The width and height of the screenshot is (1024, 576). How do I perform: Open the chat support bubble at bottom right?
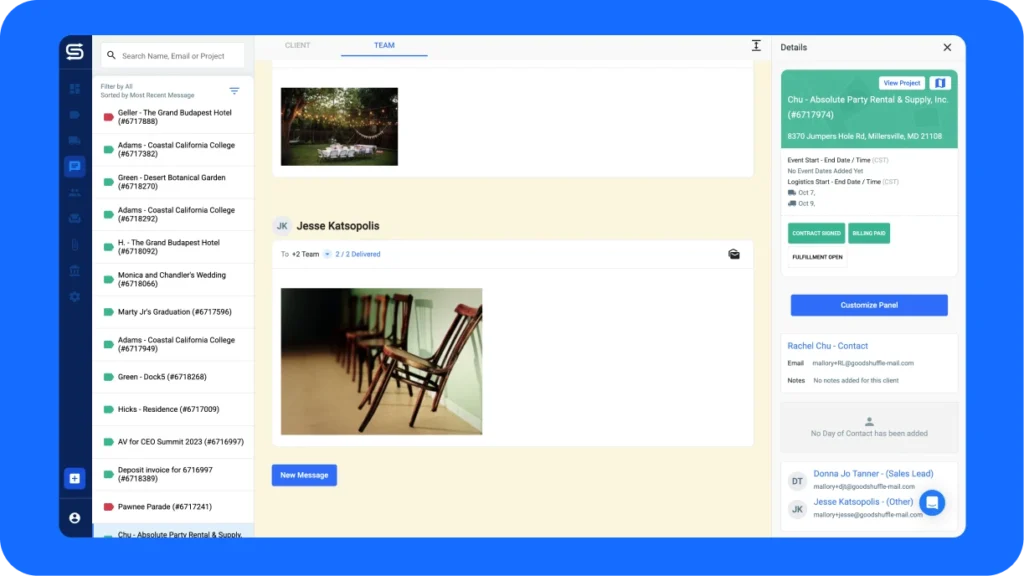coord(932,503)
